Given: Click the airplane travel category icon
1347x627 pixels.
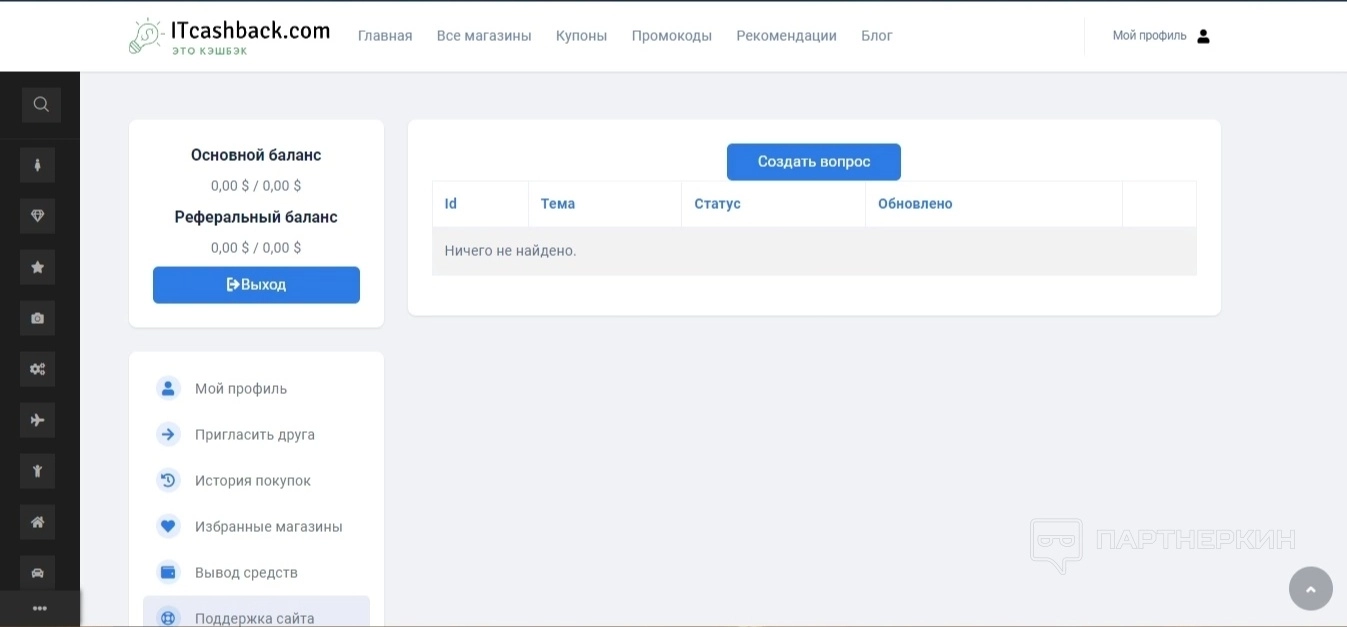Looking at the screenshot, I should [x=37, y=420].
